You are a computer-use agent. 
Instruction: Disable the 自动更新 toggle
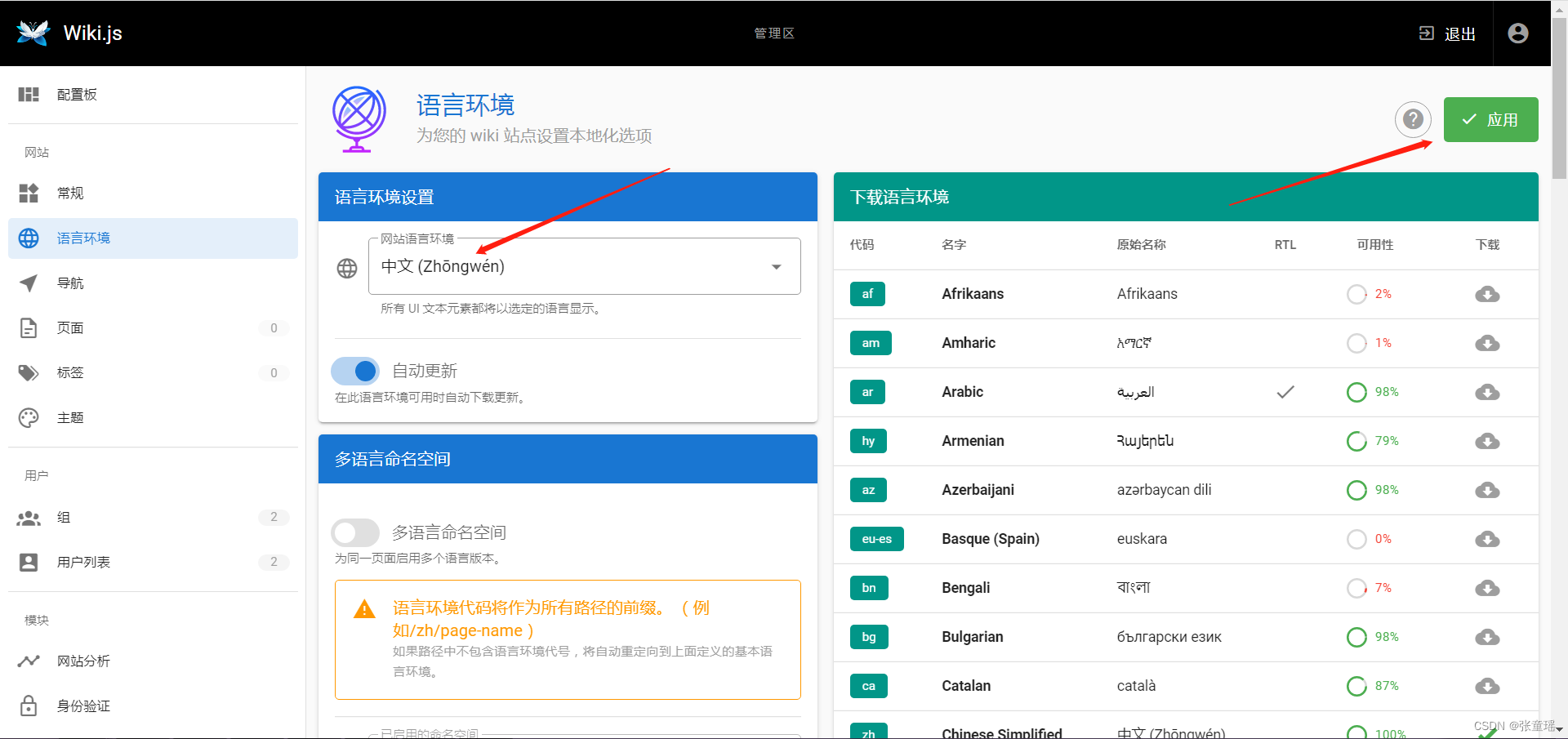coord(355,371)
